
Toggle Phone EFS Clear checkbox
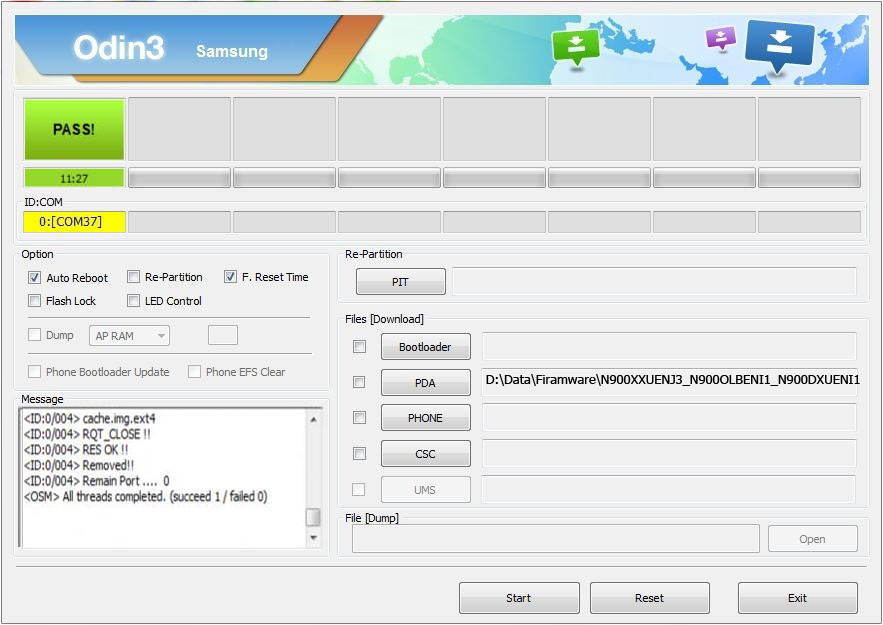194,372
